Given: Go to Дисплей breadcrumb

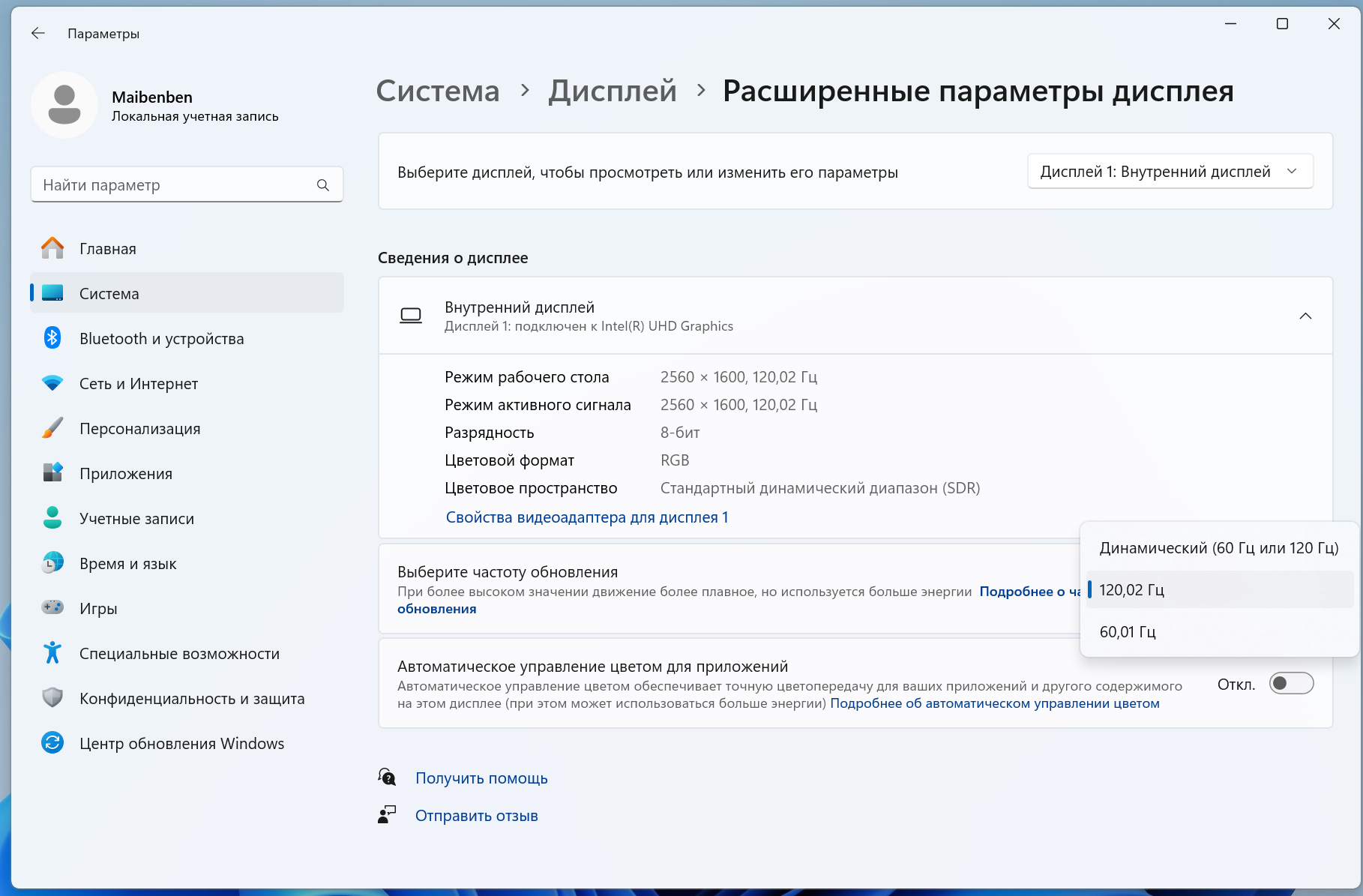Looking at the screenshot, I should tap(613, 91).
